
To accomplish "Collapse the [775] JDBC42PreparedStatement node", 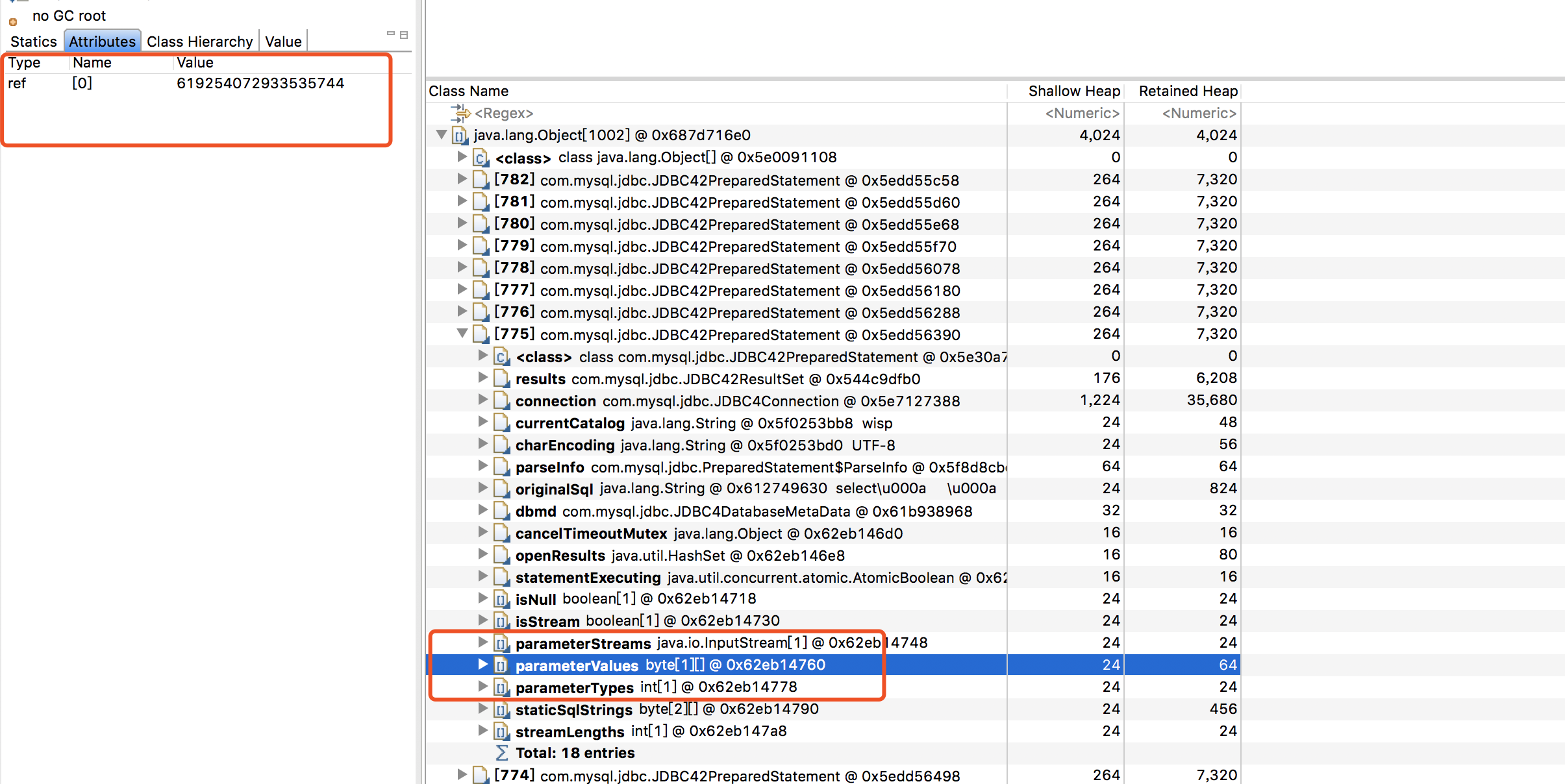I will [462, 334].
